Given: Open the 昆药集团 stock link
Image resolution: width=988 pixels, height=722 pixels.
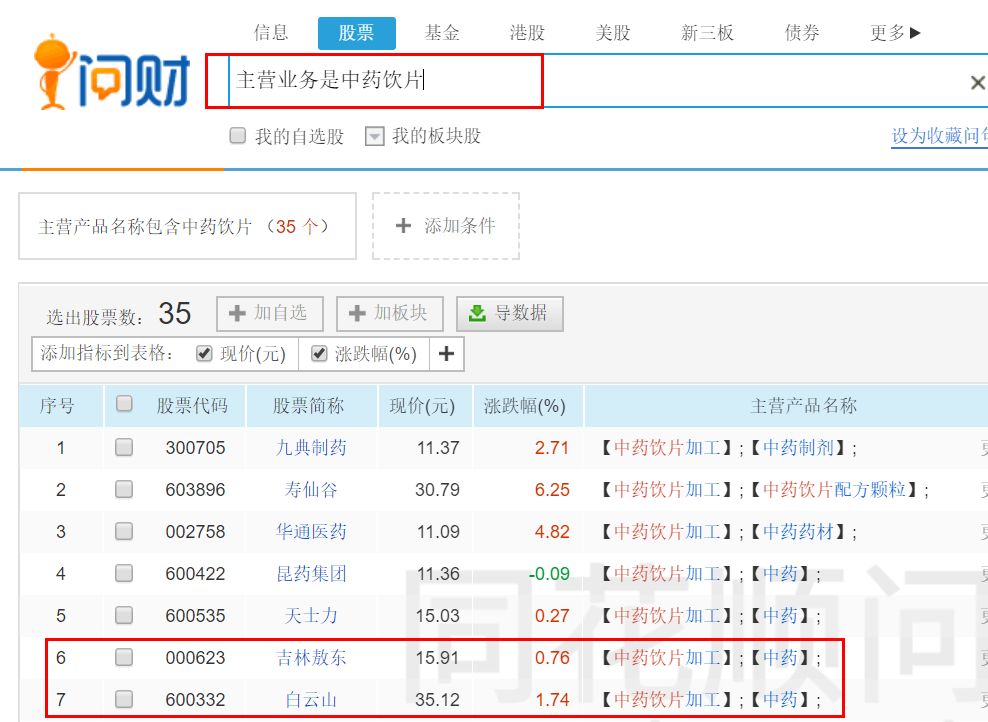Looking at the screenshot, I should pos(311,573).
